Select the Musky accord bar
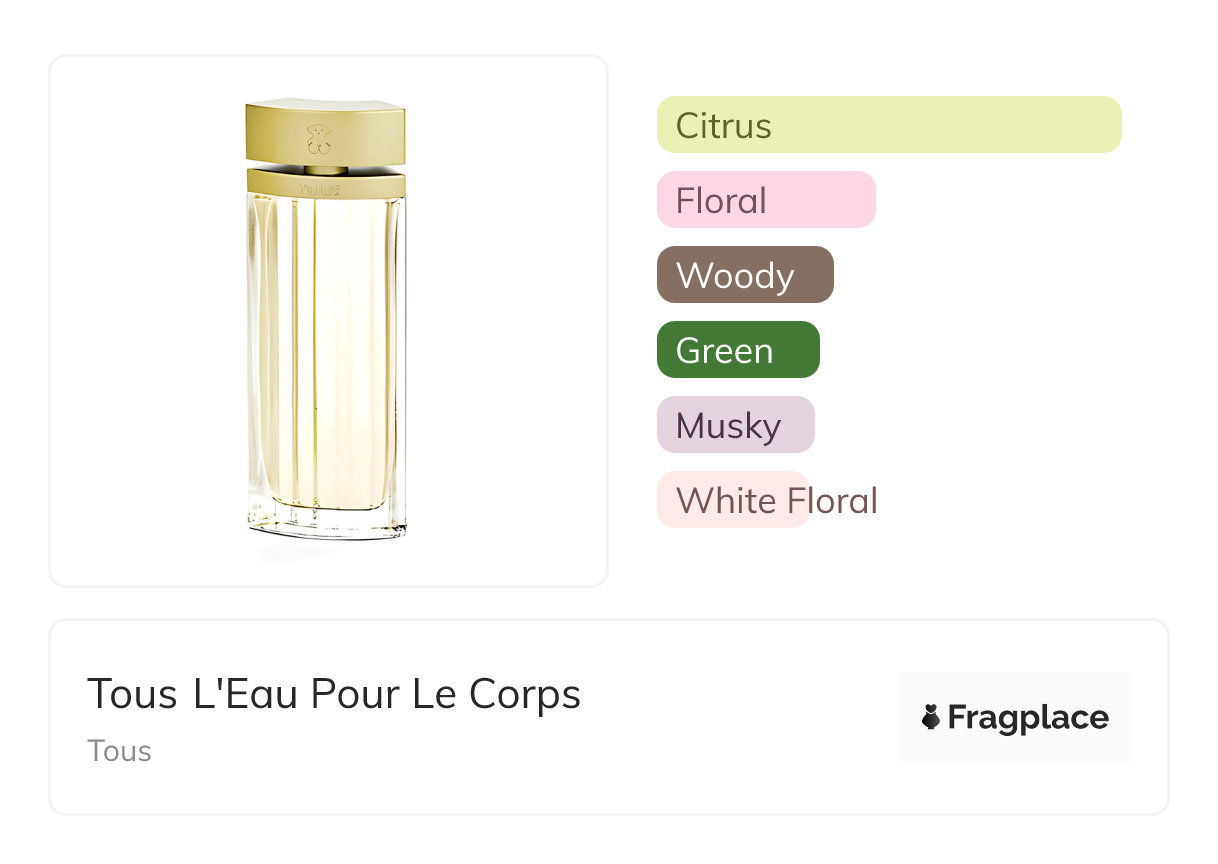The height and width of the screenshot is (864, 1218). pyautogui.click(x=735, y=425)
